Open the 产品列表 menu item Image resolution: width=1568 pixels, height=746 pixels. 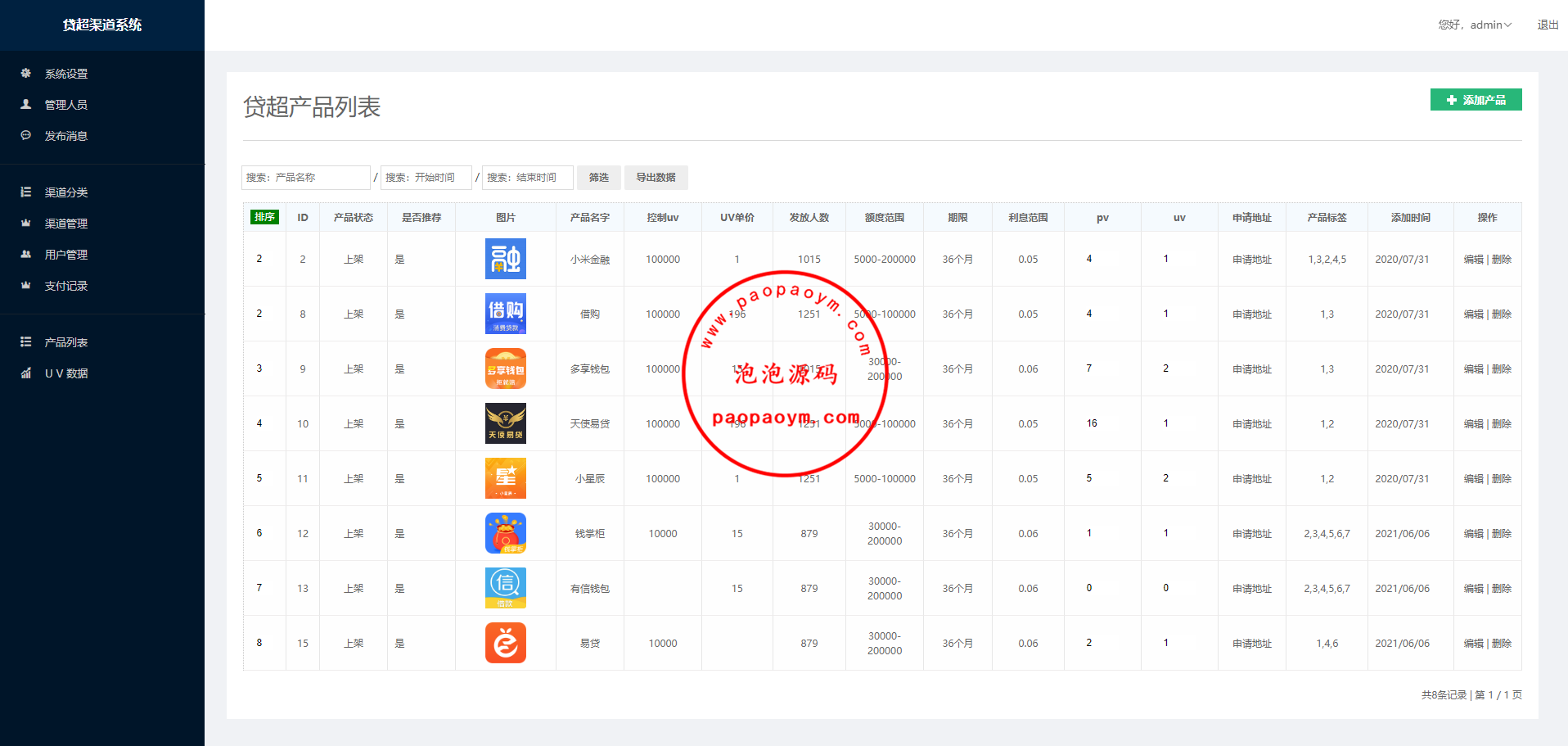coord(65,342)
